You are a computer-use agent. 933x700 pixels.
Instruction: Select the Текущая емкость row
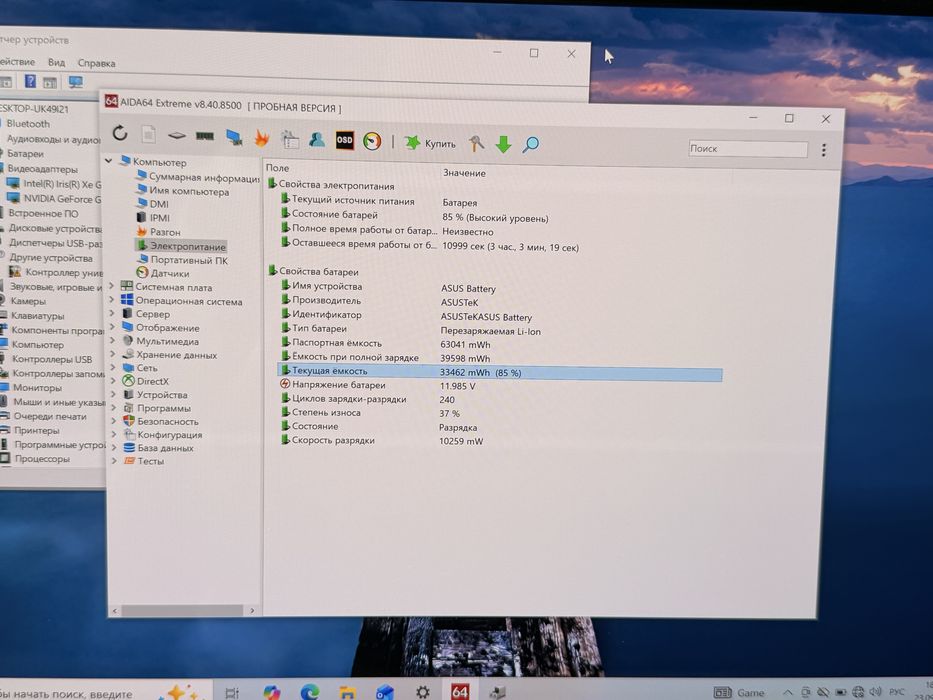click(500, 372)
